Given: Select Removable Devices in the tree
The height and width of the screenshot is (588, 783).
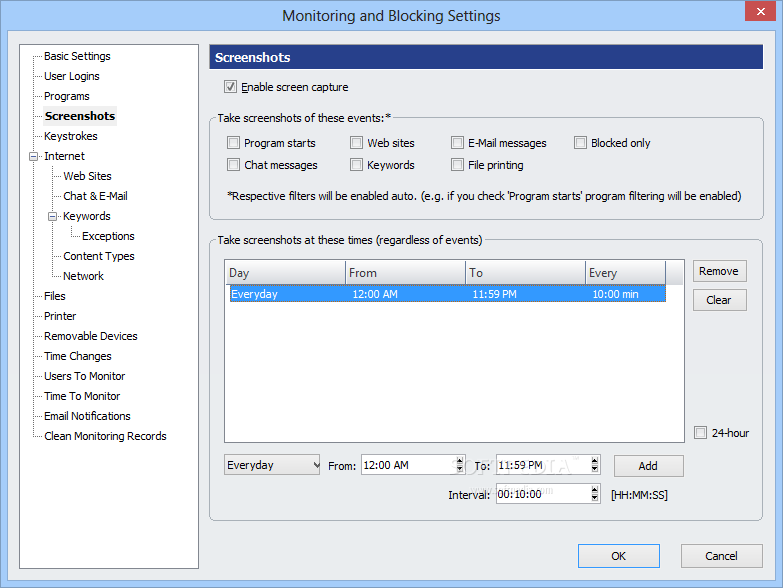Looking at the screenshot, I should coord(90,336).
